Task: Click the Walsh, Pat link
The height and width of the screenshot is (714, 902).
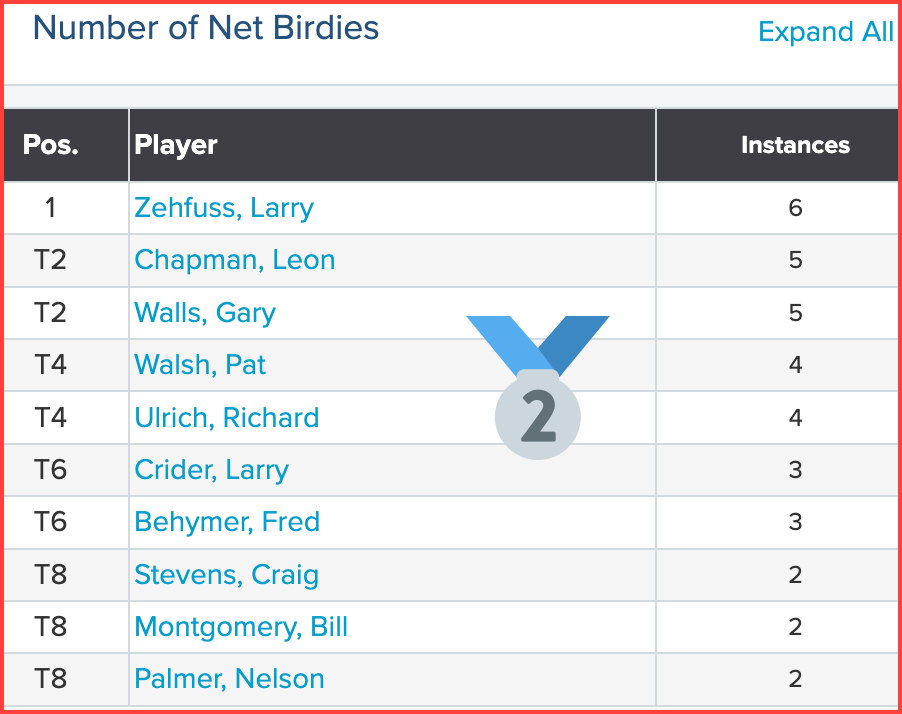Action: 199,365
